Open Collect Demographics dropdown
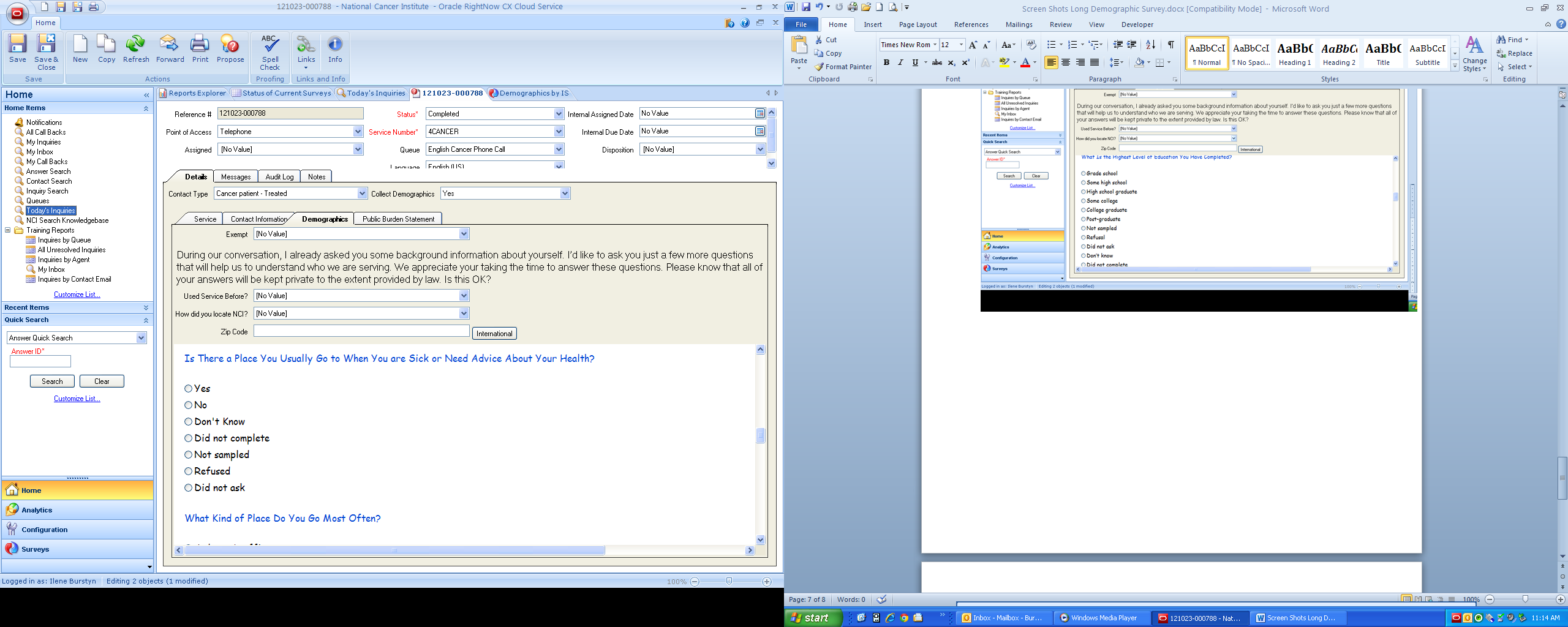Viewport: 1568px width, 627px height. pos(565,193)
